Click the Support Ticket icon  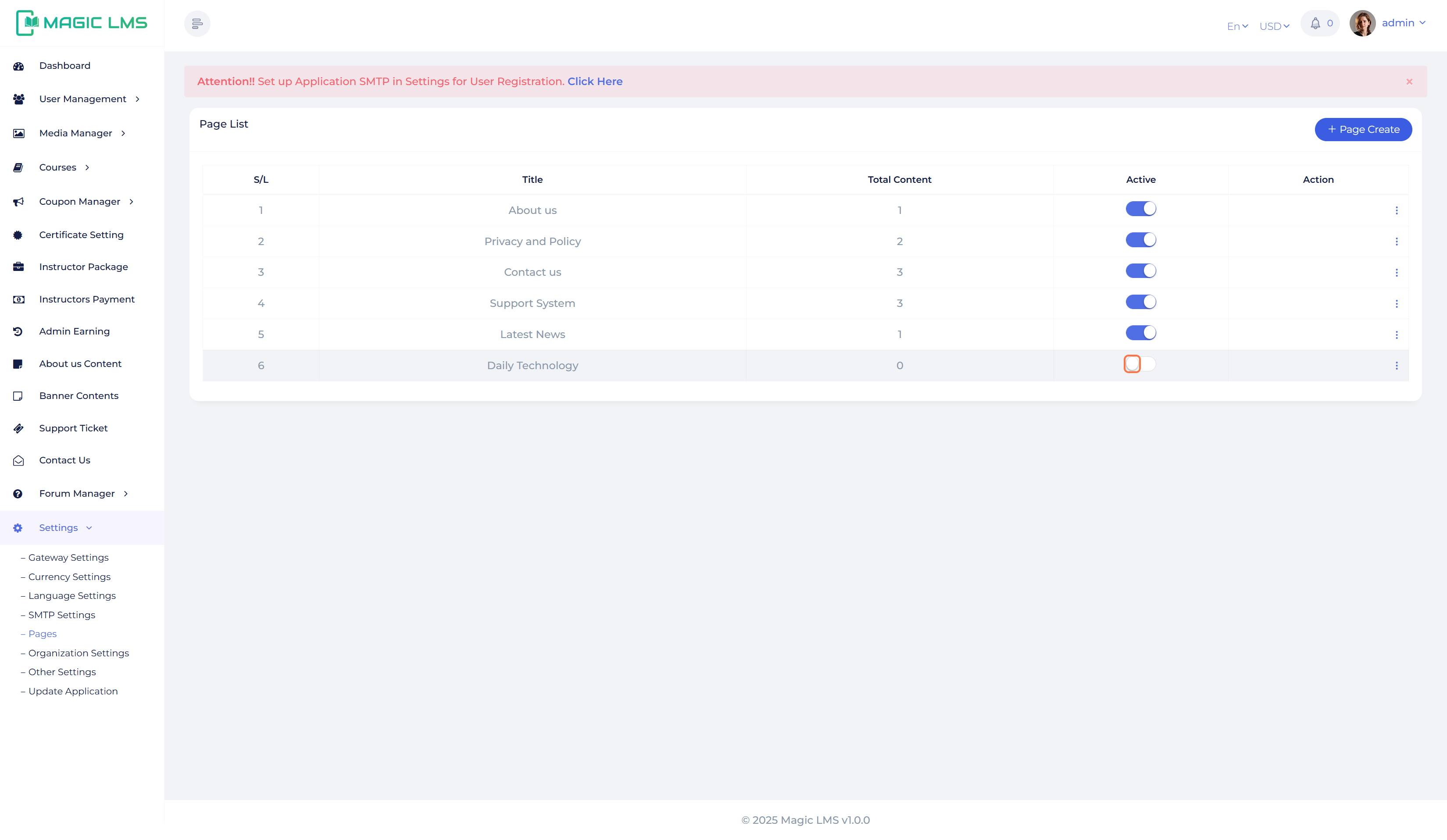pos(18,429)
